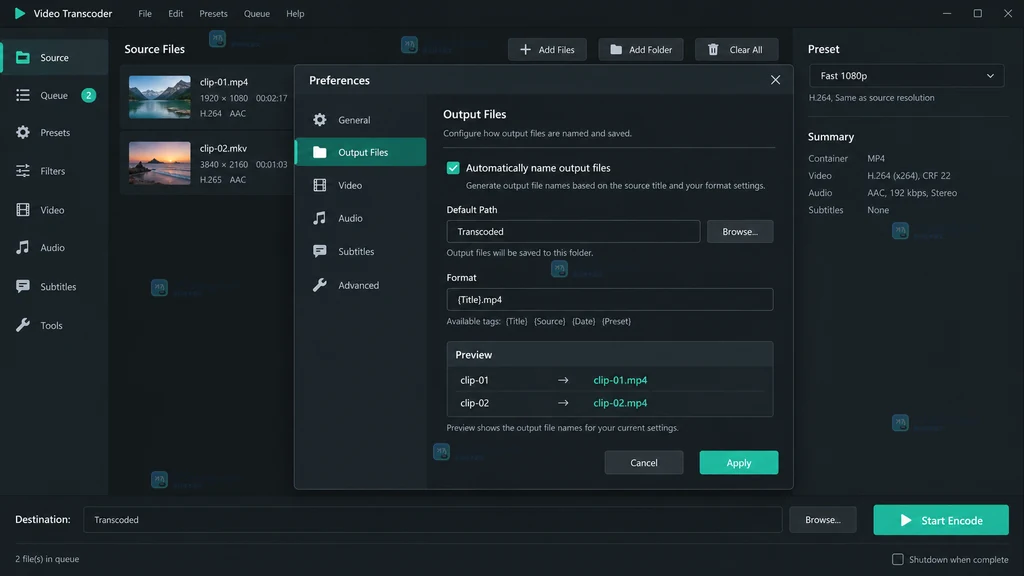Click the Add Files plus icon

525,50
